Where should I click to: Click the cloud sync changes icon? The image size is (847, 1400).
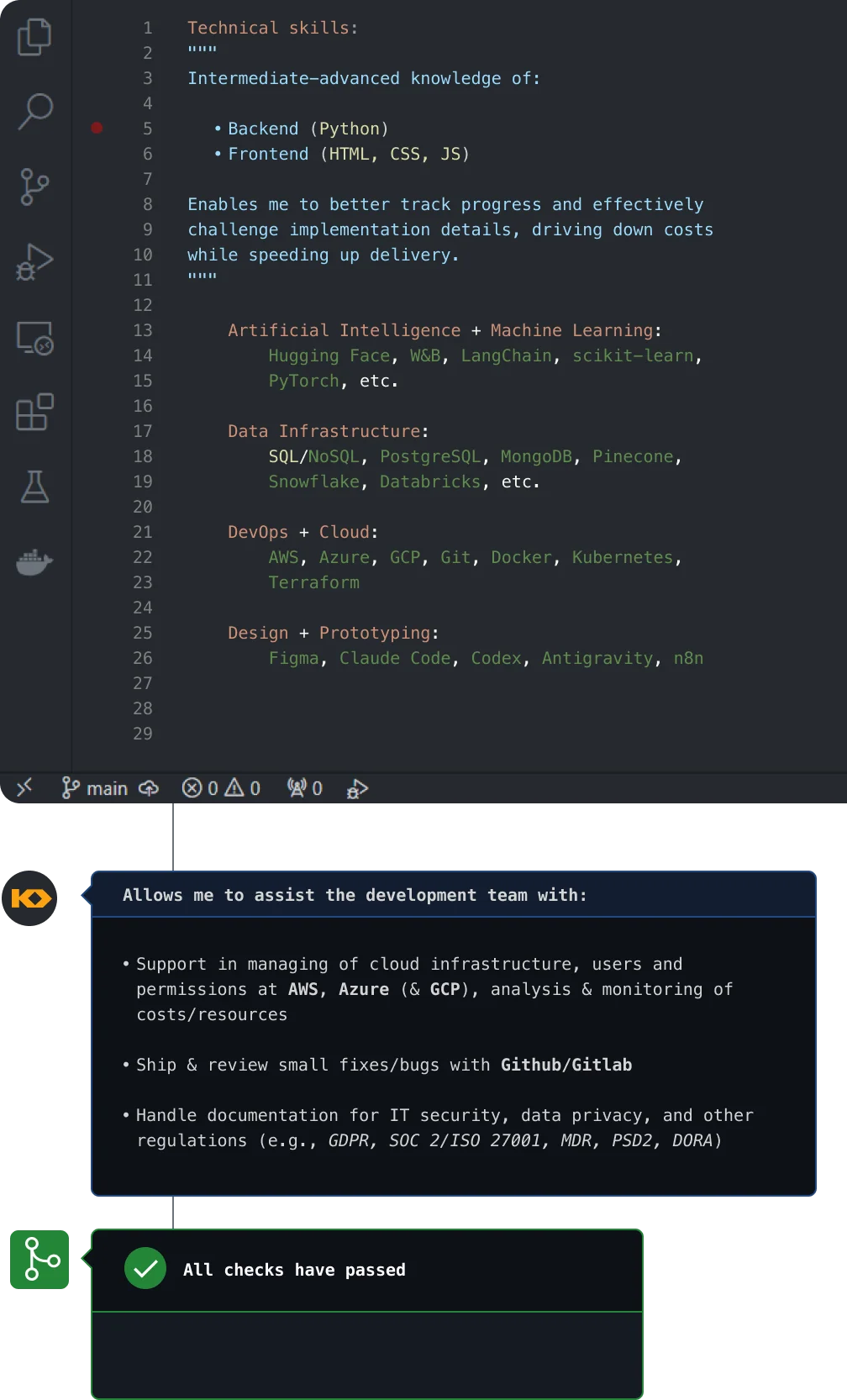pyautogui.click(x=149, y=788)
